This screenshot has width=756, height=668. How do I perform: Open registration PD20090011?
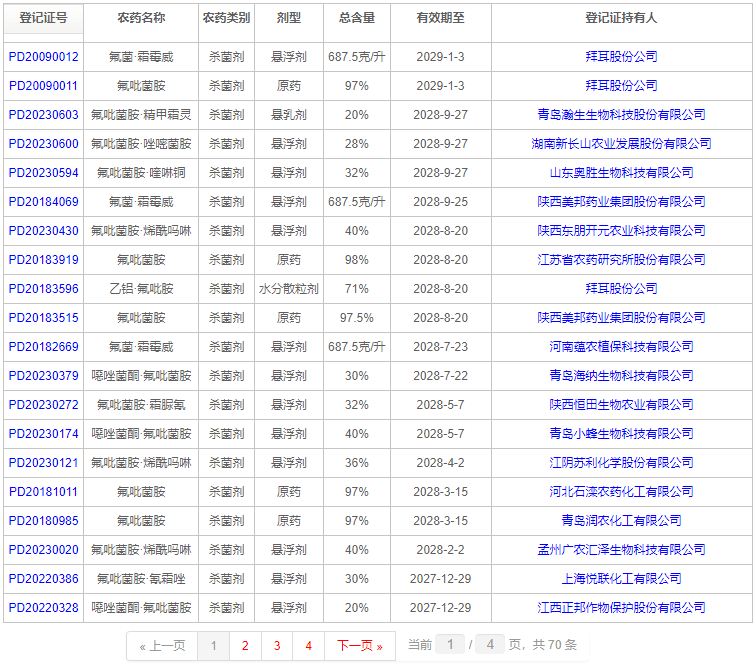point(43,86)
